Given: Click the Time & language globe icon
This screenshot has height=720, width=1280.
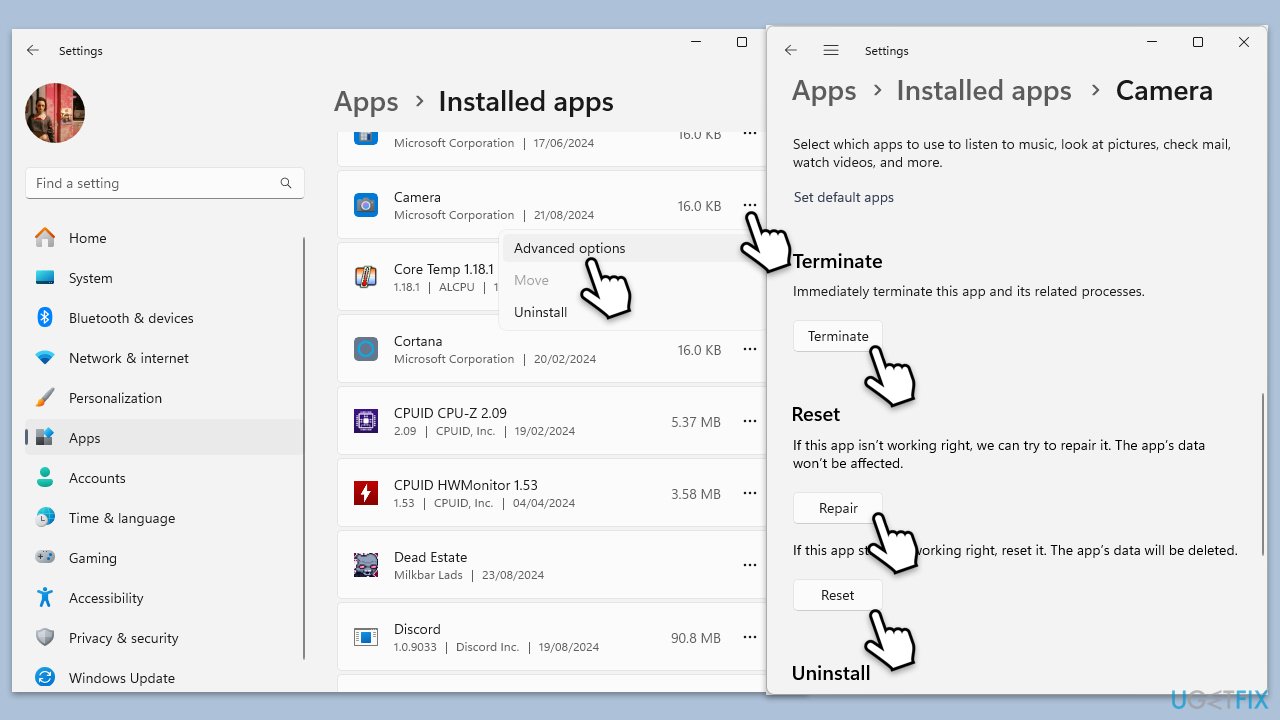Looking at the screenshot, I should point(45,518).
